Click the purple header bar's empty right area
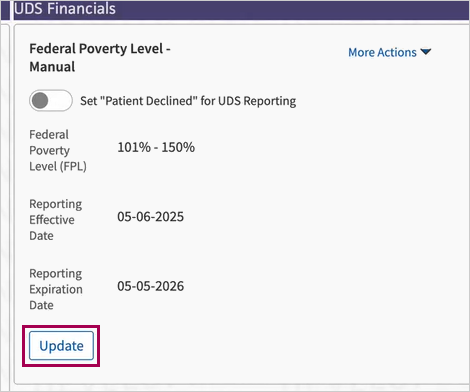The image size is (470, 392). click(x=293, y=9)
